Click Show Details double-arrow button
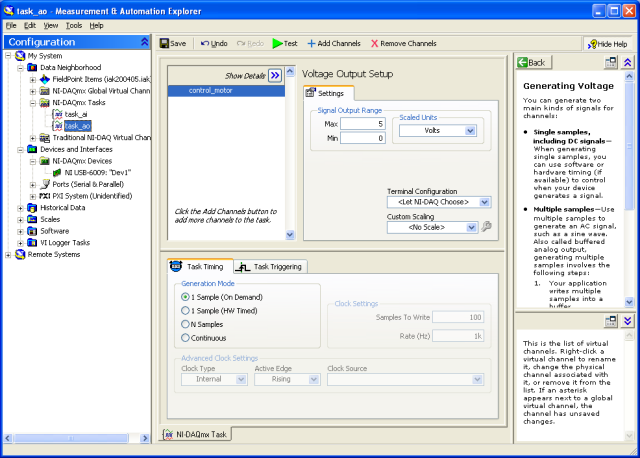This screenshot has width=640, height=458. point(275,76)
